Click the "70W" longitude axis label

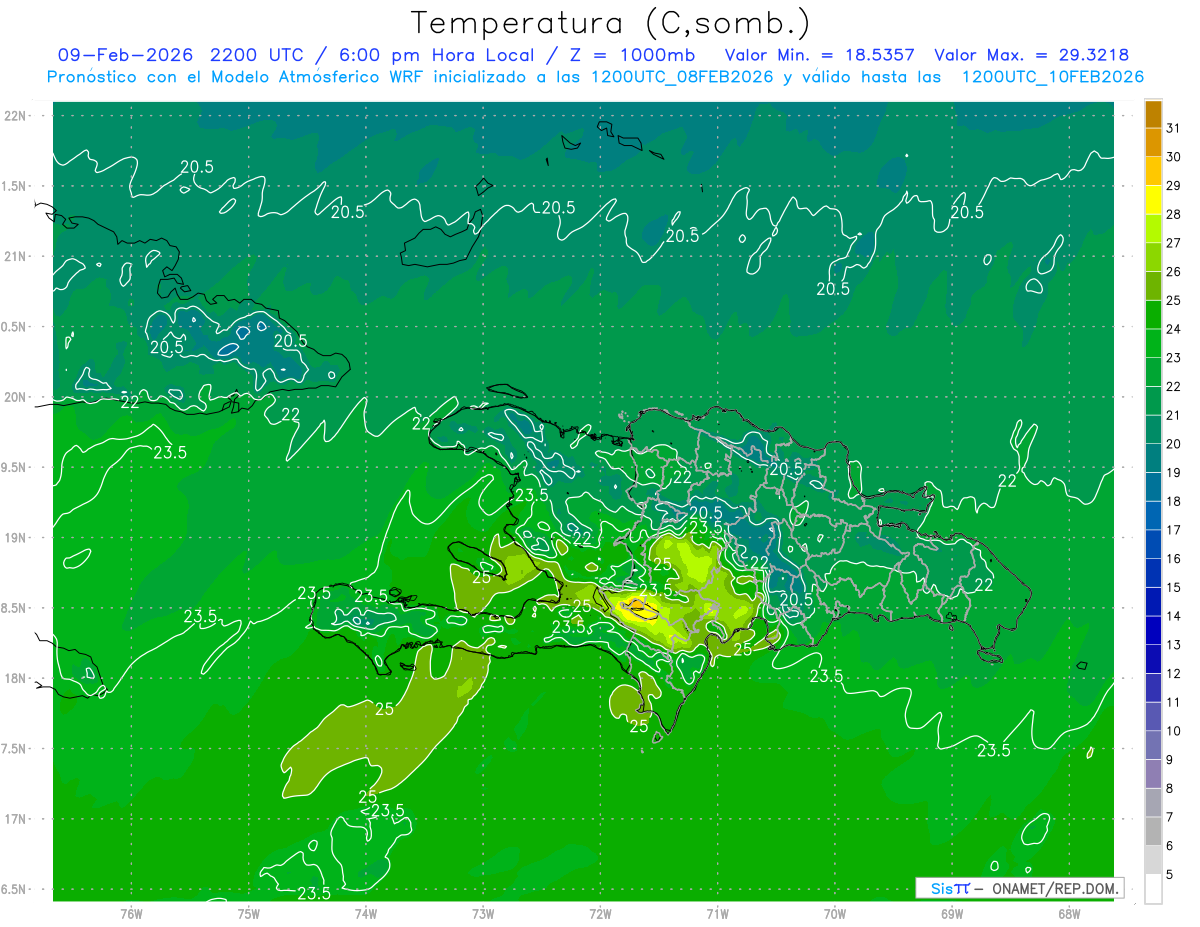[835, 914]
